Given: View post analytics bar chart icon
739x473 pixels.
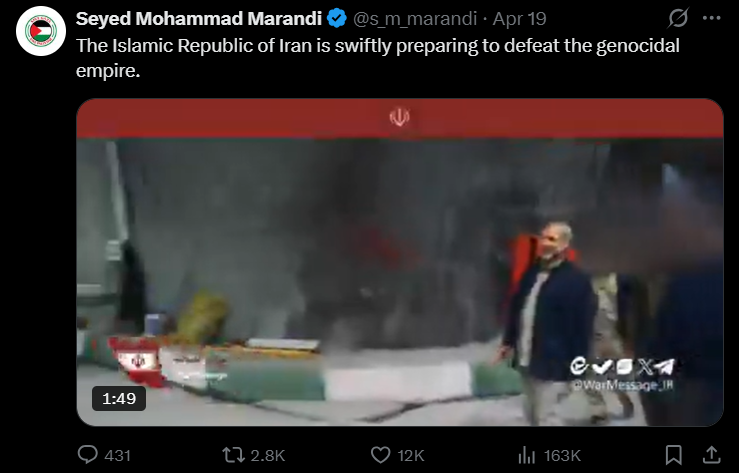Looking at the screenshot, I should pyautogui.click(x=526, y=455).
